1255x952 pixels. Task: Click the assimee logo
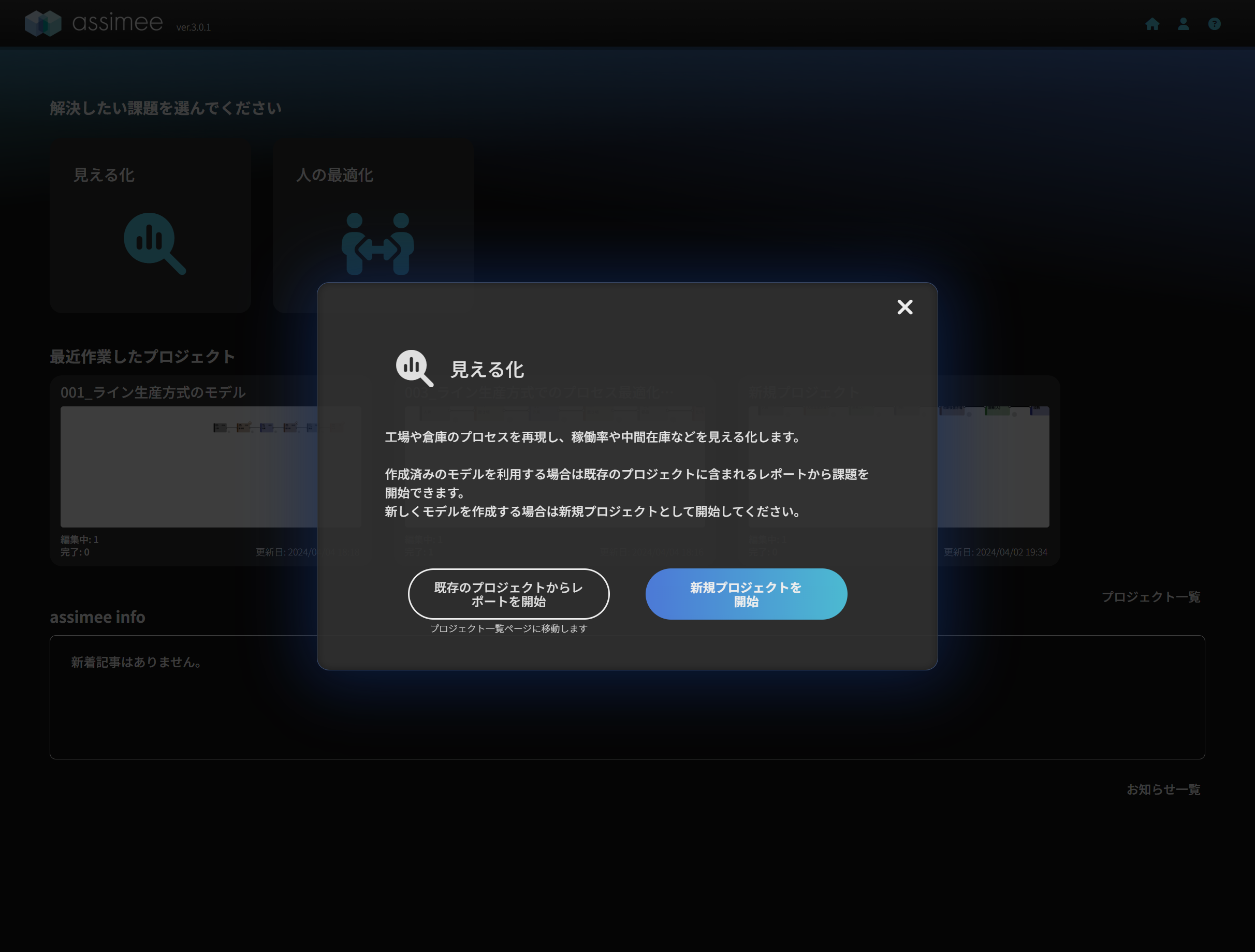click(94, 23)
